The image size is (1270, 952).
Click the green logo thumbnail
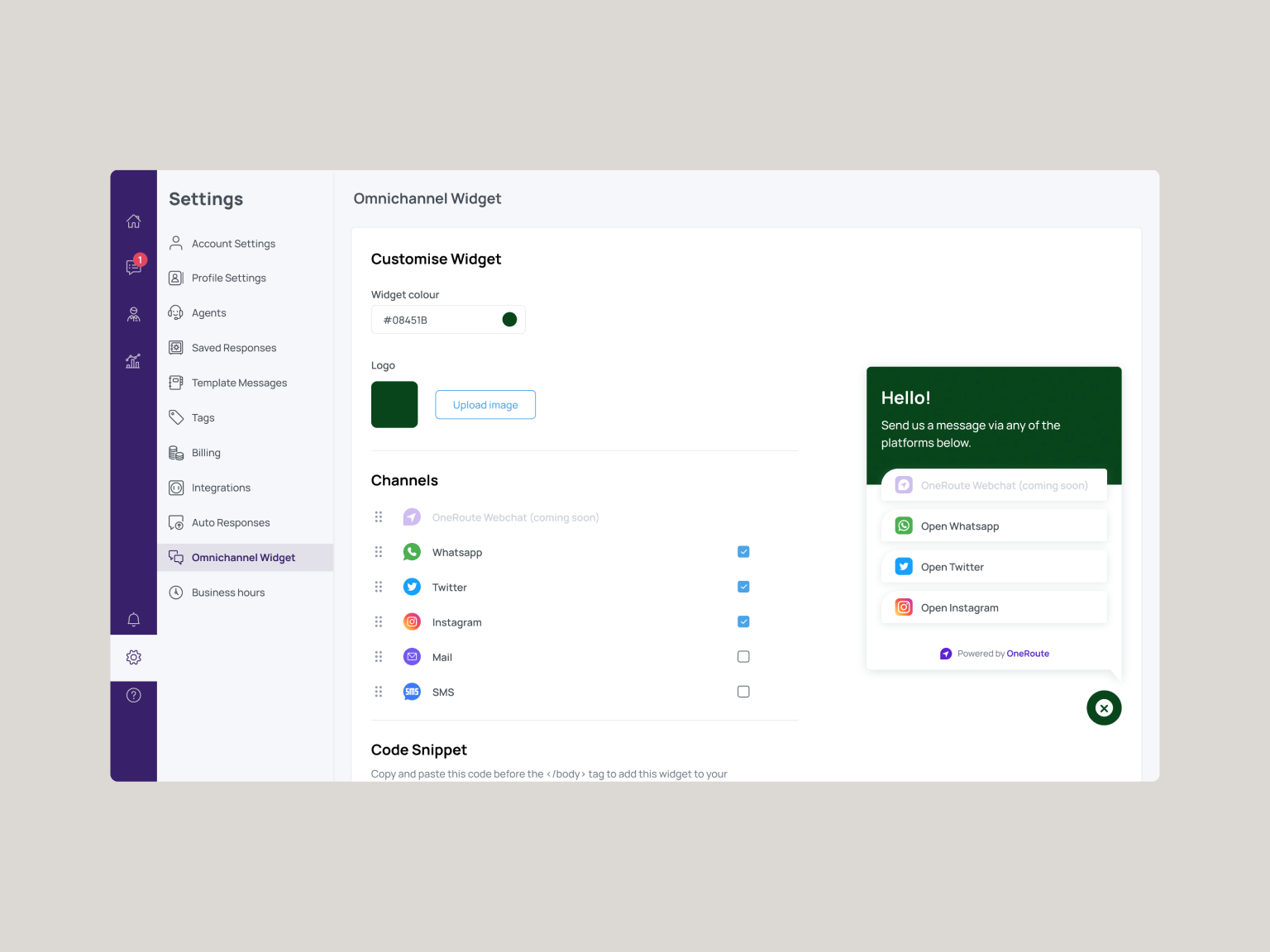[394, 404]
